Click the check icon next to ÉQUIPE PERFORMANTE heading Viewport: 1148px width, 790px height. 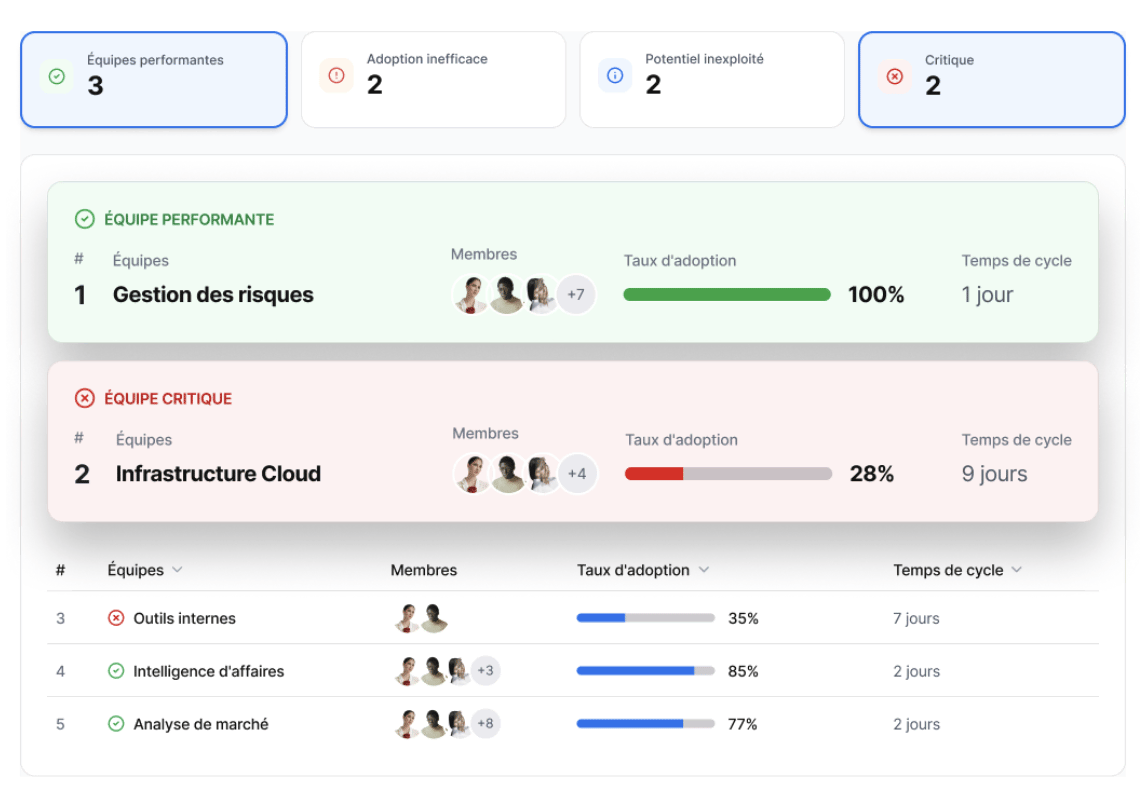click(85, 219)
